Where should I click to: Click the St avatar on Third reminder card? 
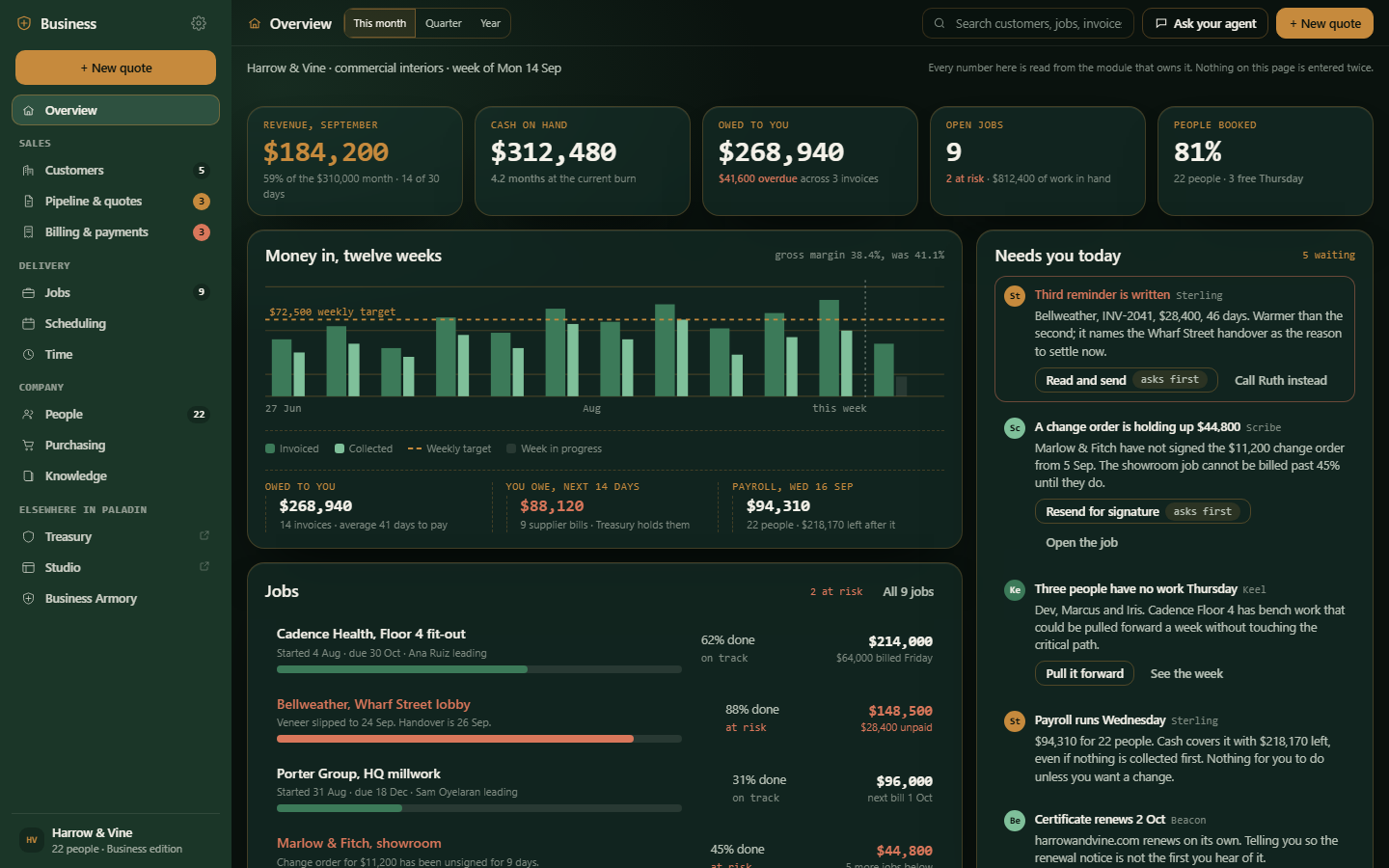point(1015,296)
